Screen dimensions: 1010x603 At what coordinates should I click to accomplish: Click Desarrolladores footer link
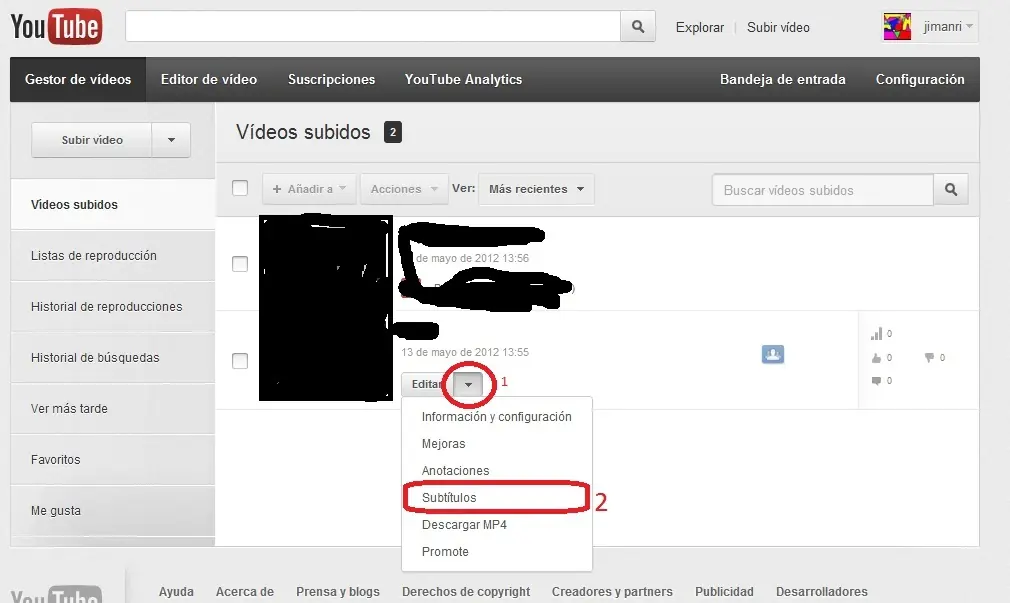(x=821, y=591)
